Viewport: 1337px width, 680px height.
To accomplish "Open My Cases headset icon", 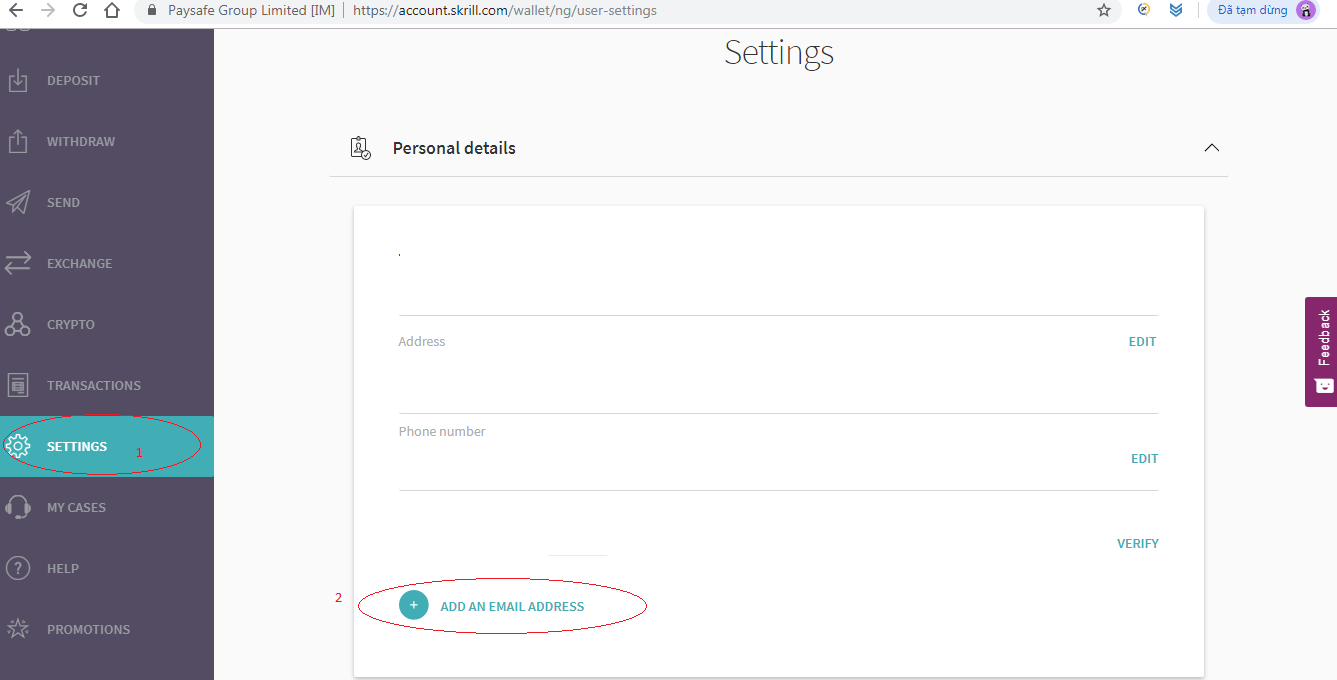I will pos(18,507).
